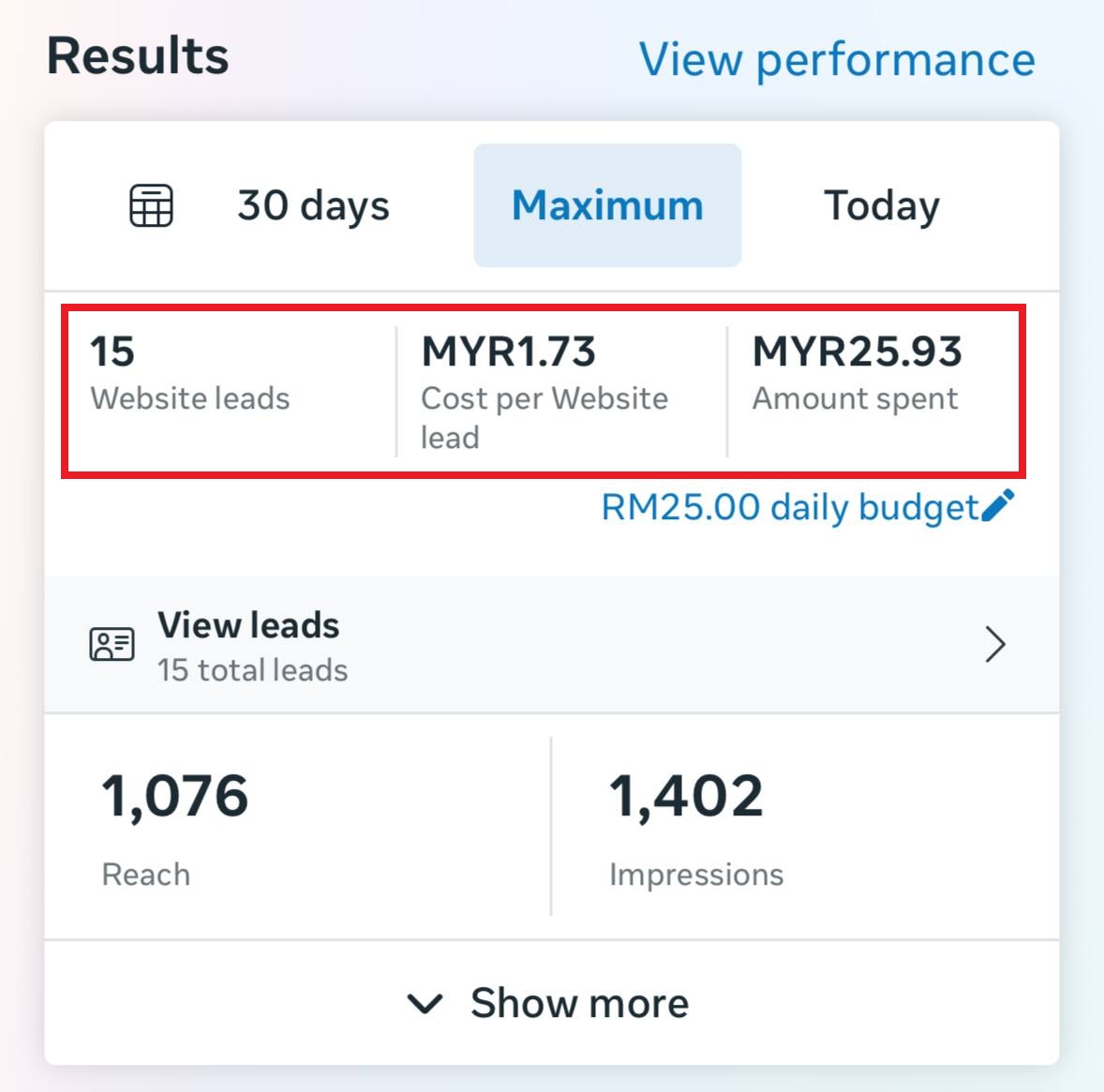The height and width of the screenshot is (1092, 1104).
Task: Tap the pencil icon beside daily budget
Action: coord(998,505)
